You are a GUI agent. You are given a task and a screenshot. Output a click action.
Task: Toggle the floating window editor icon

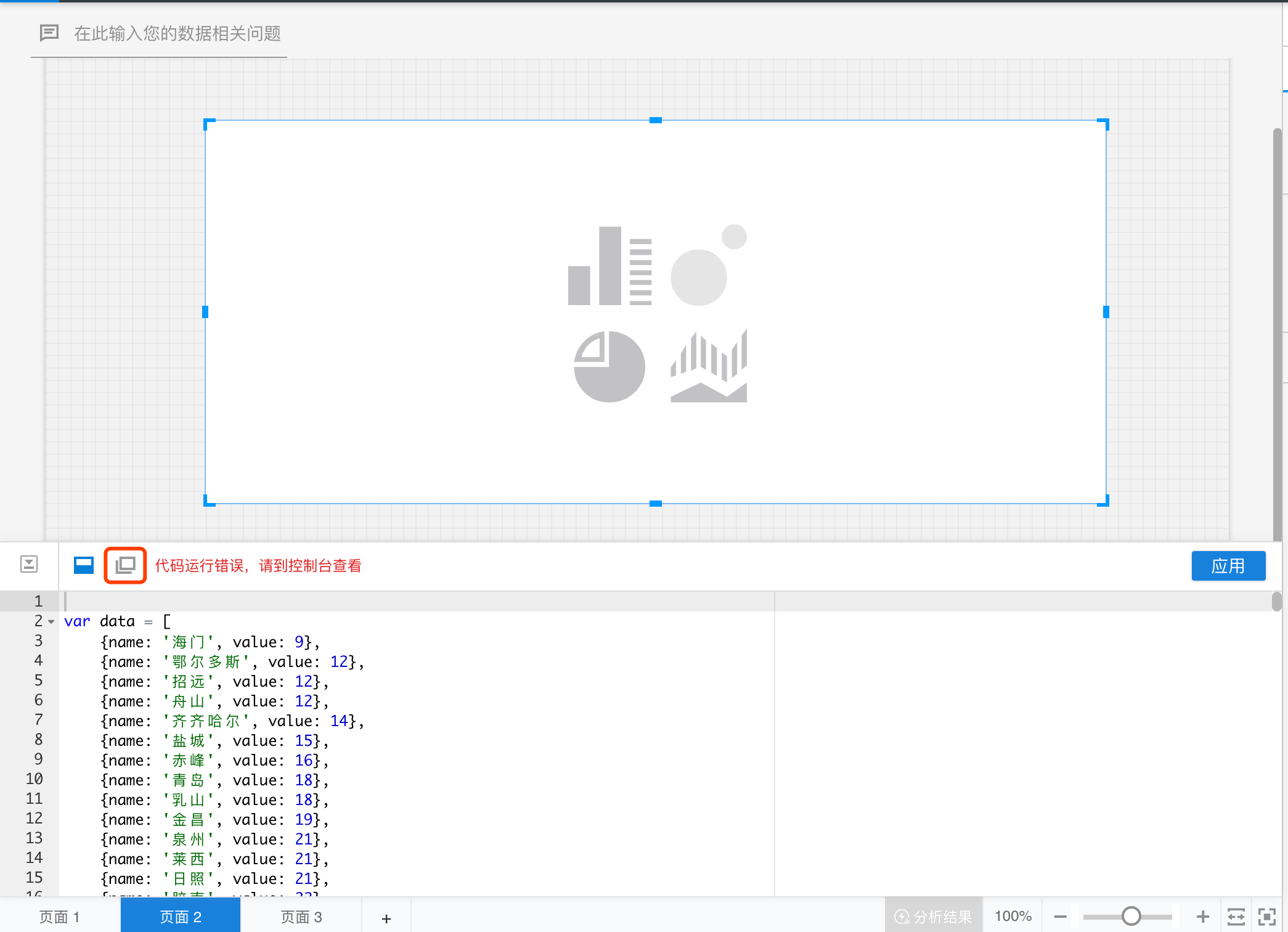[x=125, y=565]
